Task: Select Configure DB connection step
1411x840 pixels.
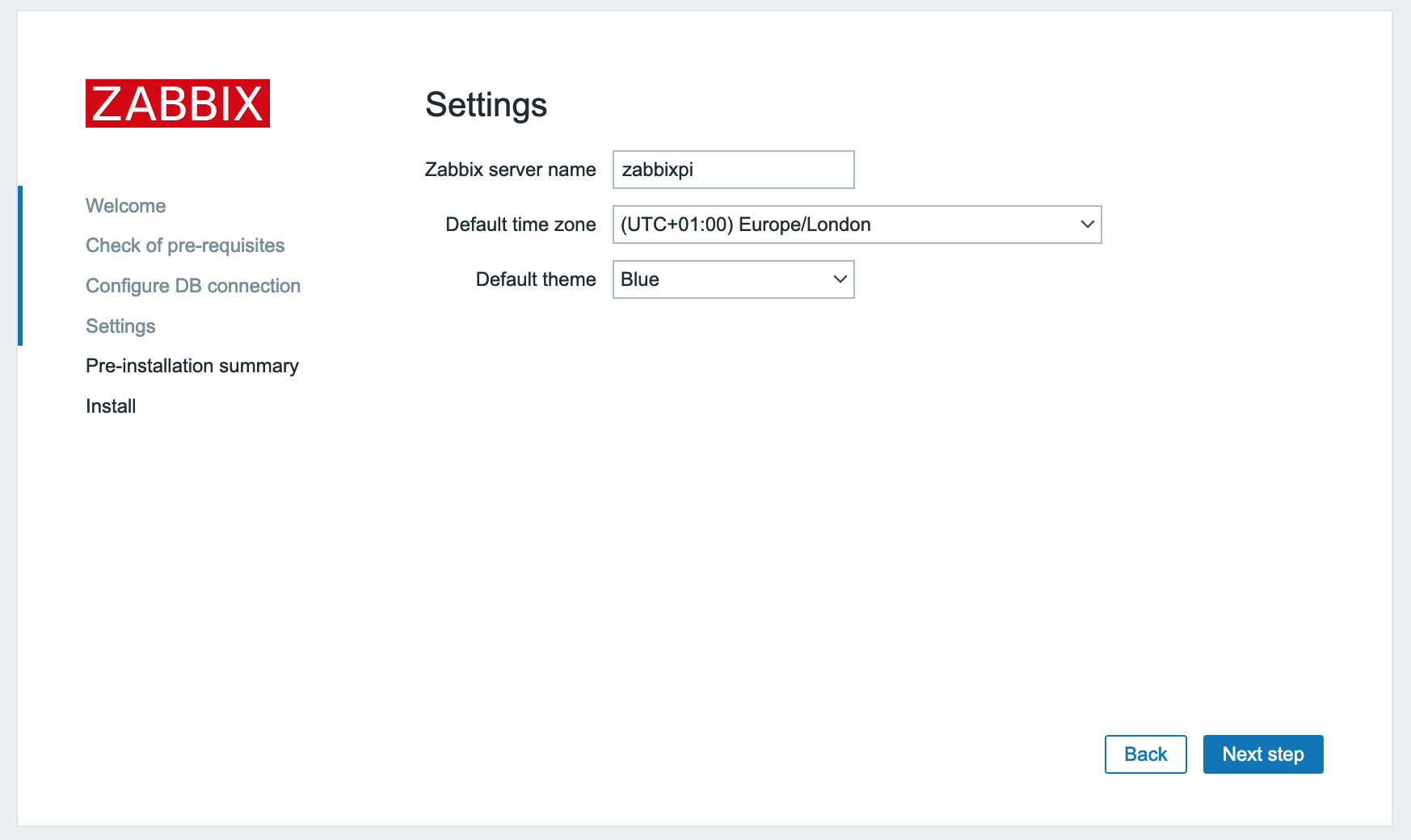Action: click(x=193, y=286)
